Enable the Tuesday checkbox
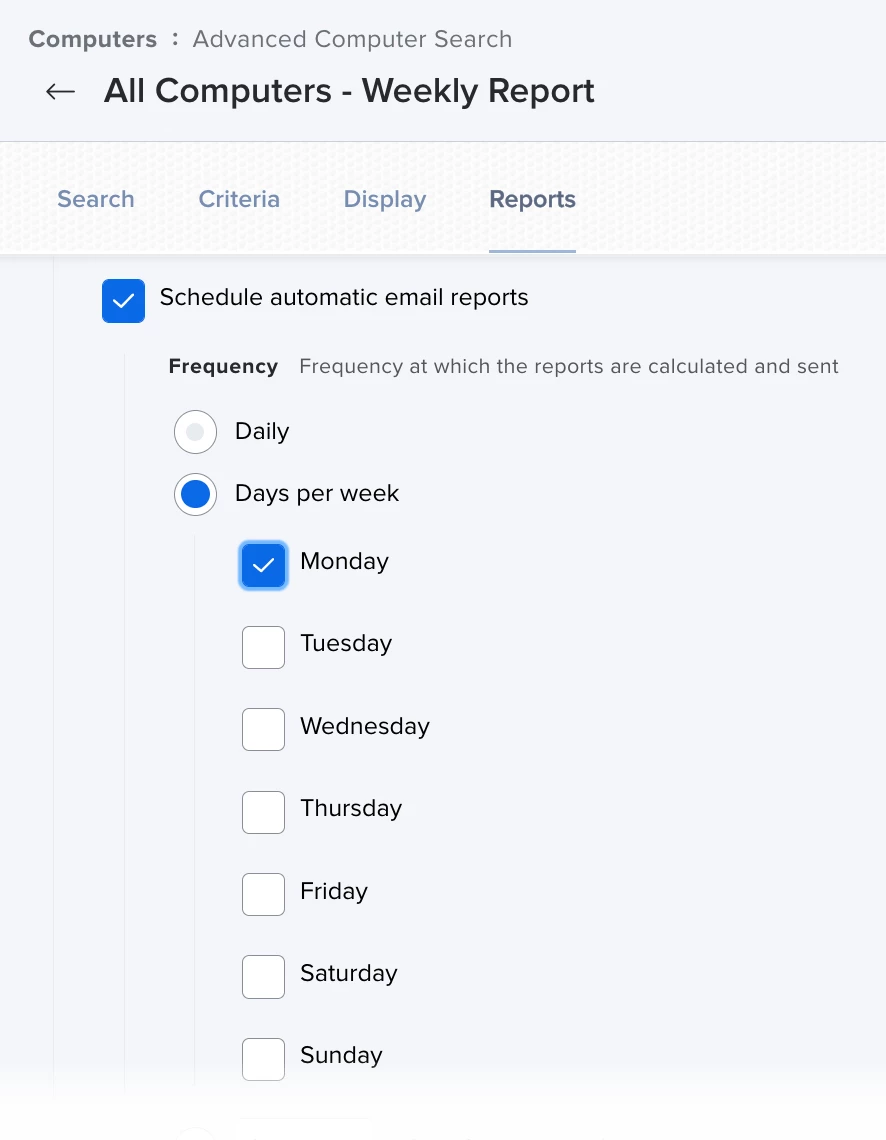The width and height of the screenshot is (886, 1140). (263, 647)
